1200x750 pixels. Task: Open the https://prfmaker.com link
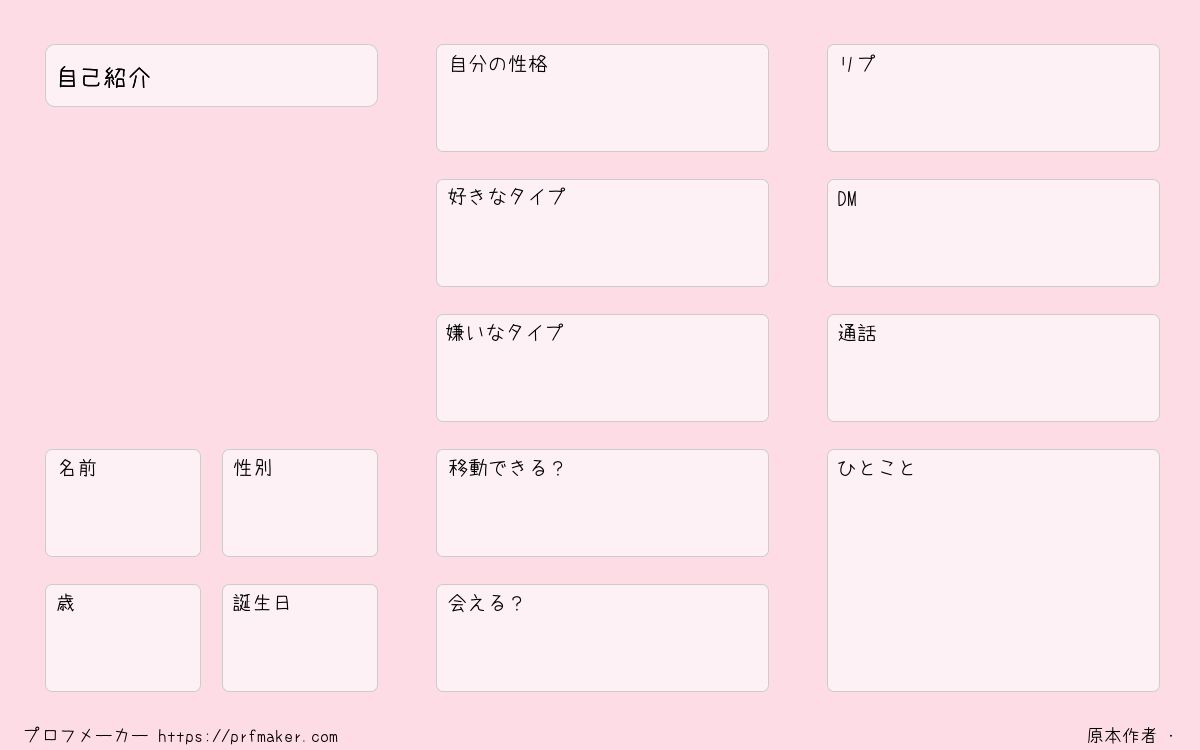tap(248, 737)
